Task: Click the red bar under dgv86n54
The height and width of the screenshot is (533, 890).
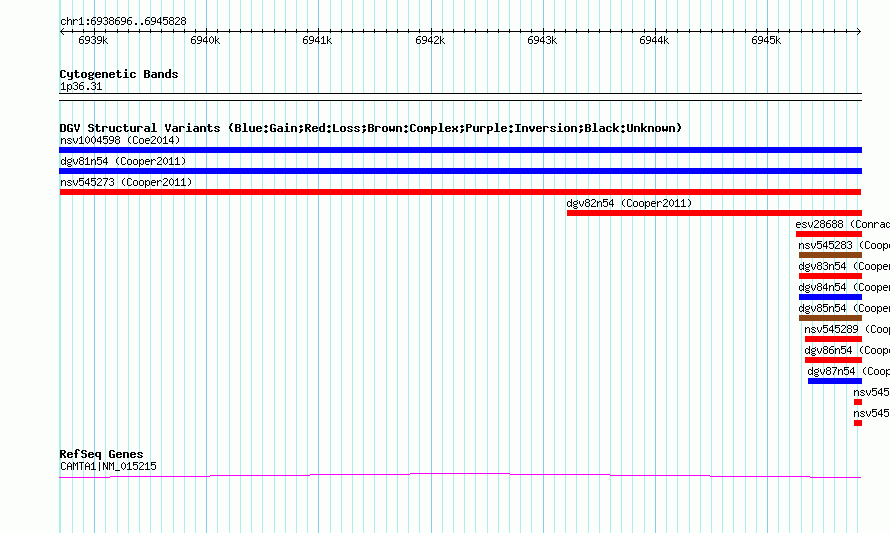Action: (x=833, y=360)
